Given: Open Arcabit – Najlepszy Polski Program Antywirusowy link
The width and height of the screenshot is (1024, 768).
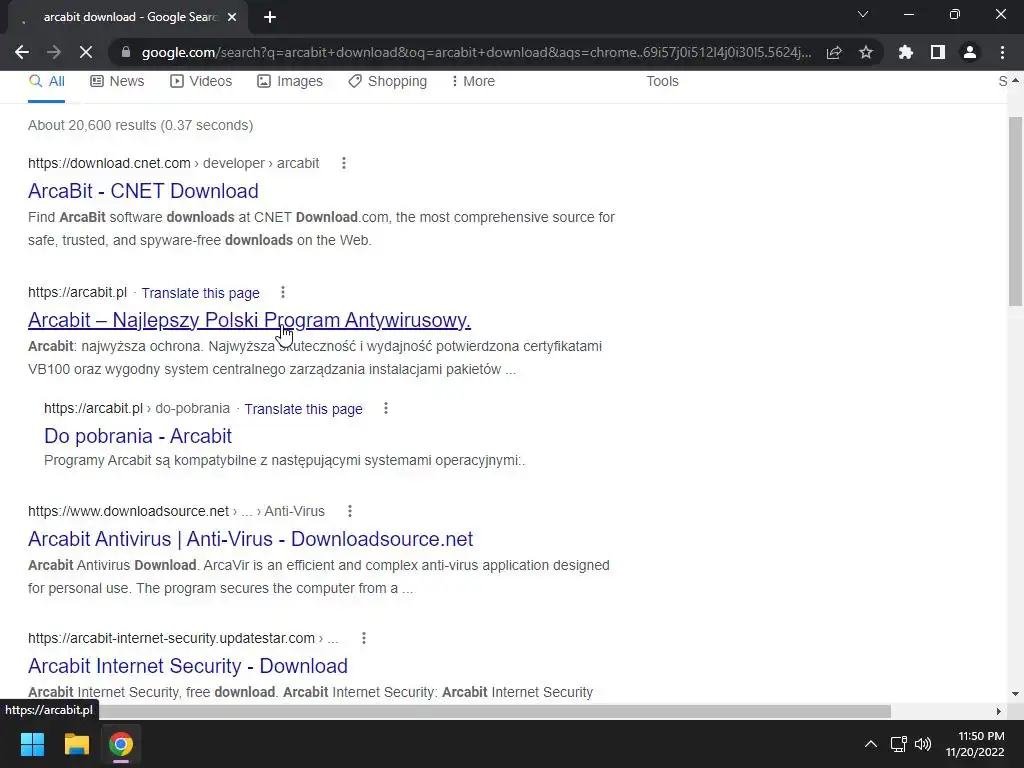Looking at the screenshot, I should pos(249,320).
